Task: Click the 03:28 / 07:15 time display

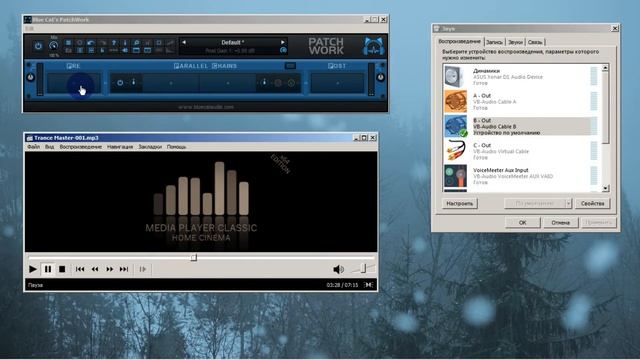Action: click(342, 285)
